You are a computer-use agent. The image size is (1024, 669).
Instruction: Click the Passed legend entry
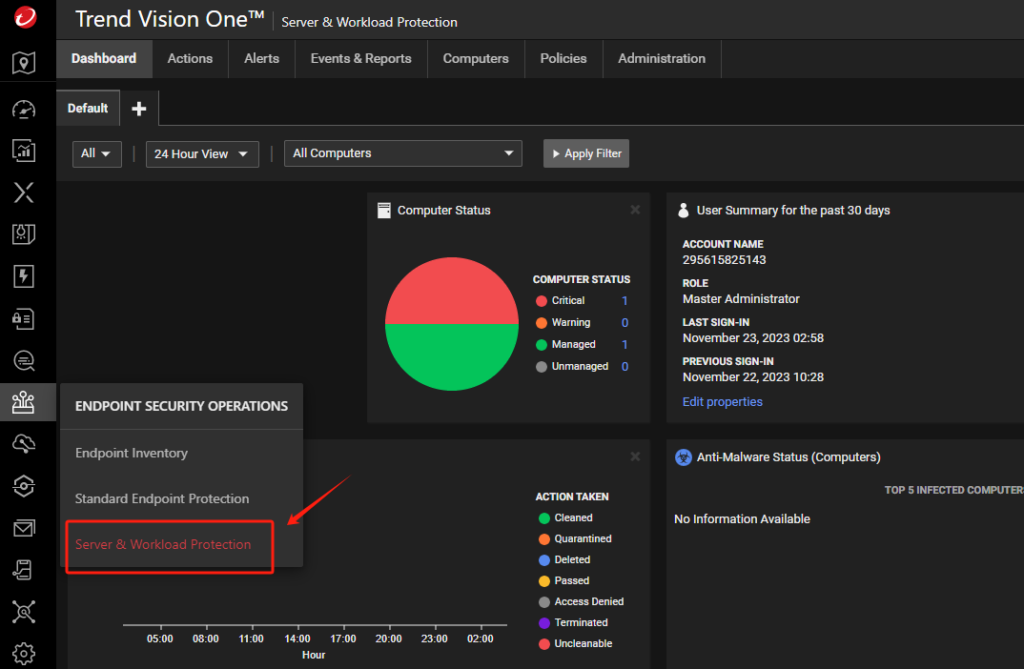tap(564, 581)
